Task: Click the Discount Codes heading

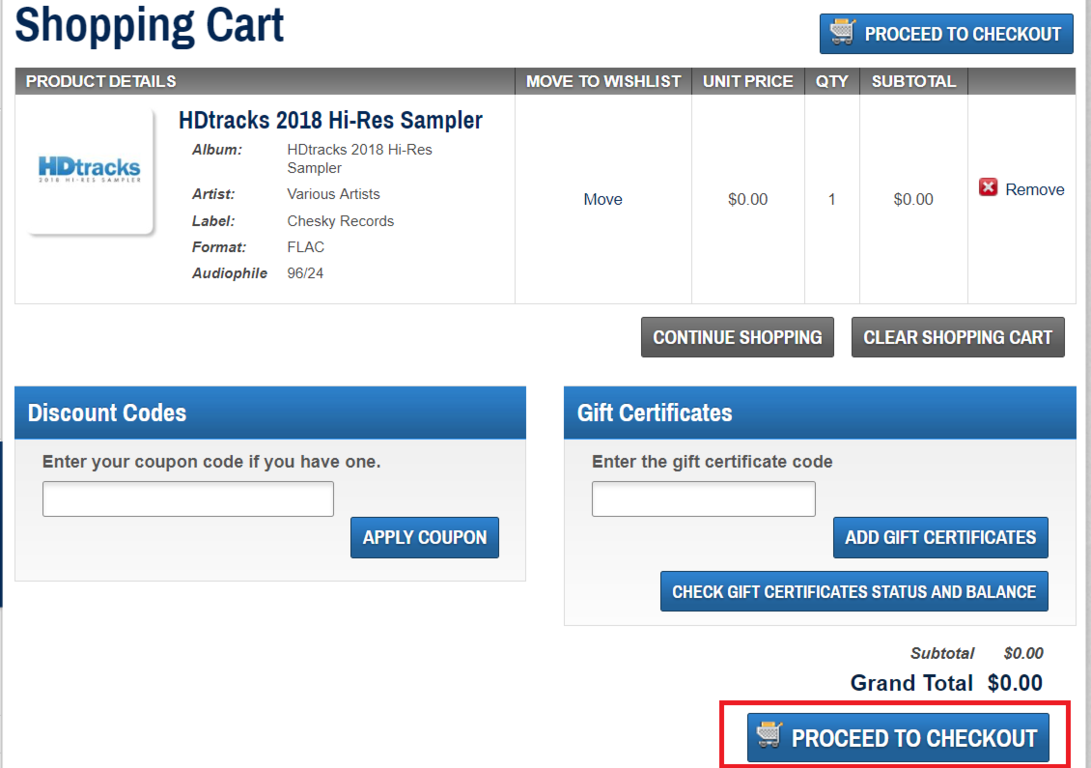Action: pos(107,413)
